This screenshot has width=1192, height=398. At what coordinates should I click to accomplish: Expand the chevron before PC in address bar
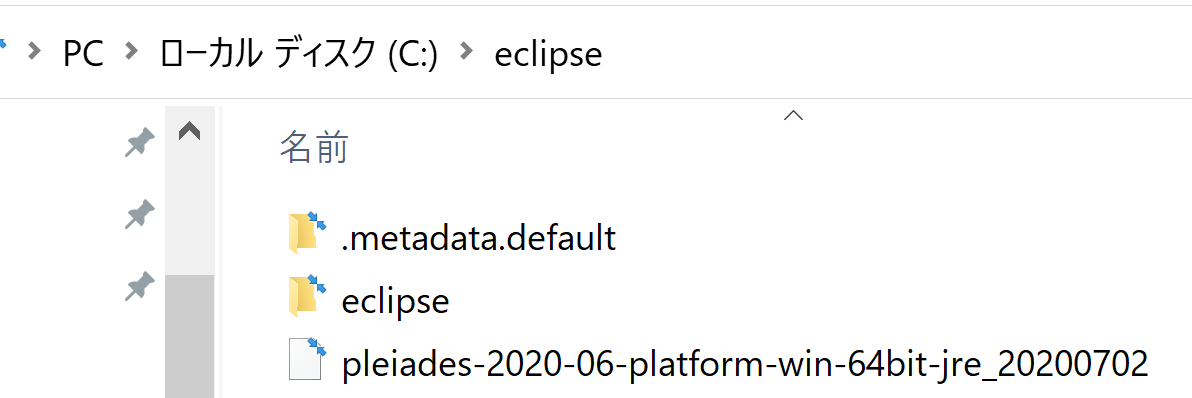point(34,52)
